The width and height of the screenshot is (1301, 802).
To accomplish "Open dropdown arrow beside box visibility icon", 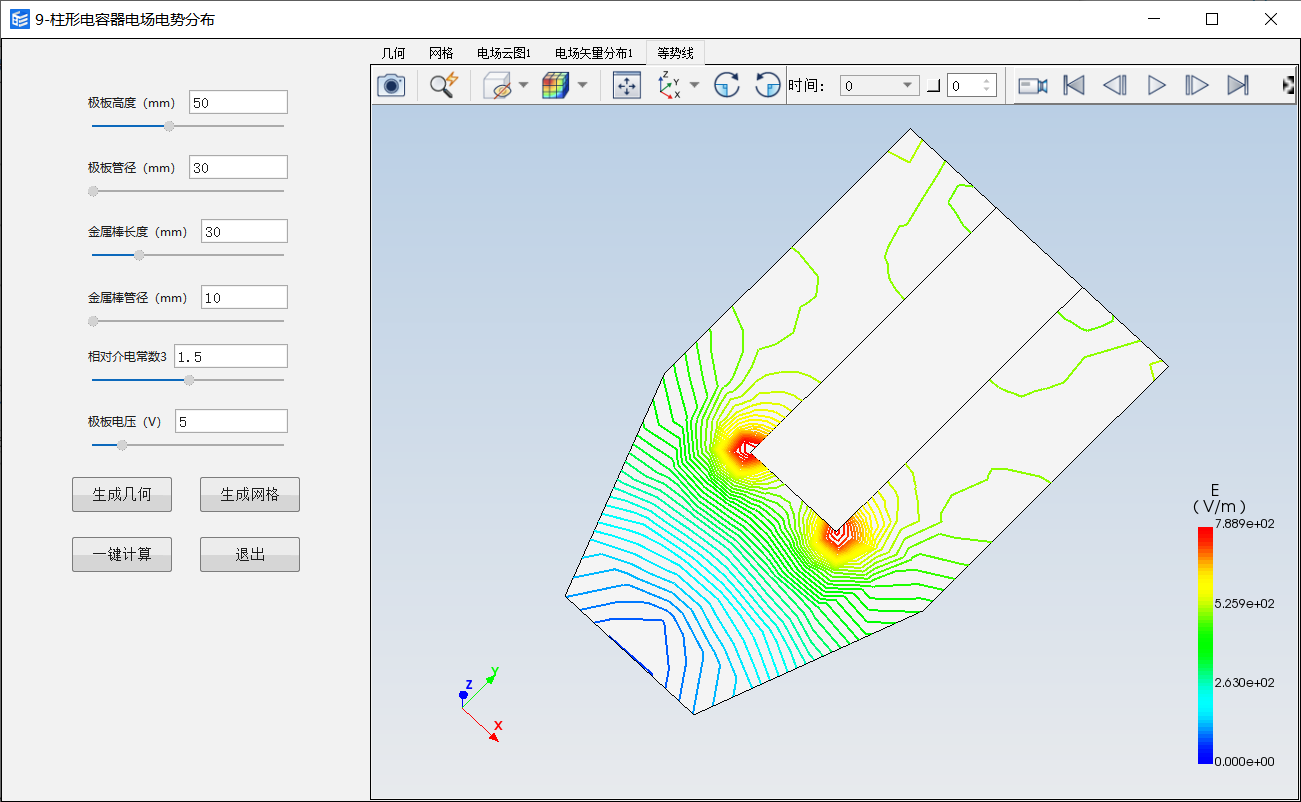I will click(x=523, y=85).
